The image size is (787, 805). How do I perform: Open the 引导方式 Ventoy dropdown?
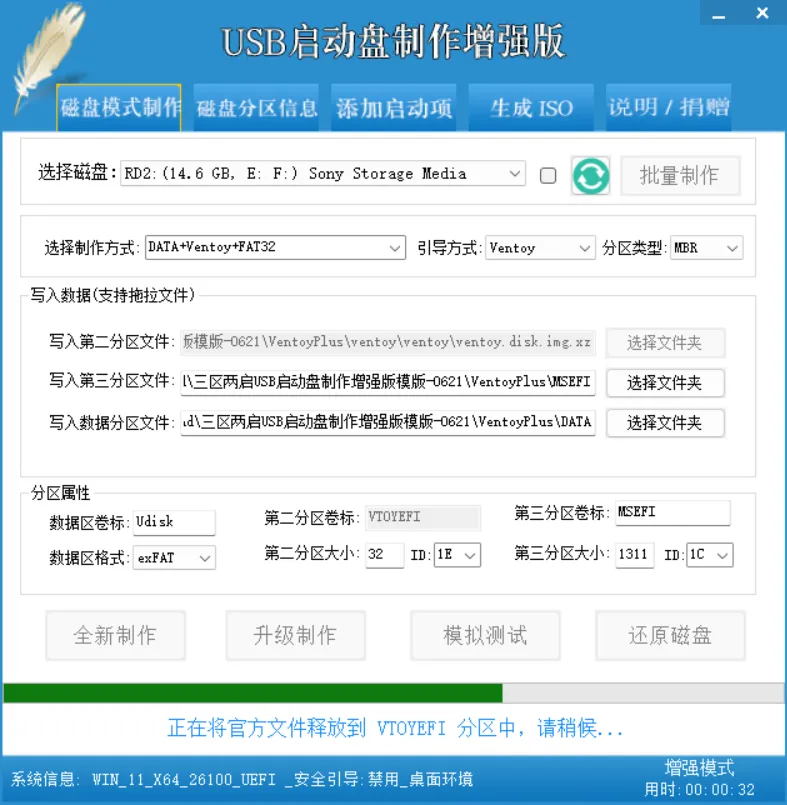(x=540, y=248)
